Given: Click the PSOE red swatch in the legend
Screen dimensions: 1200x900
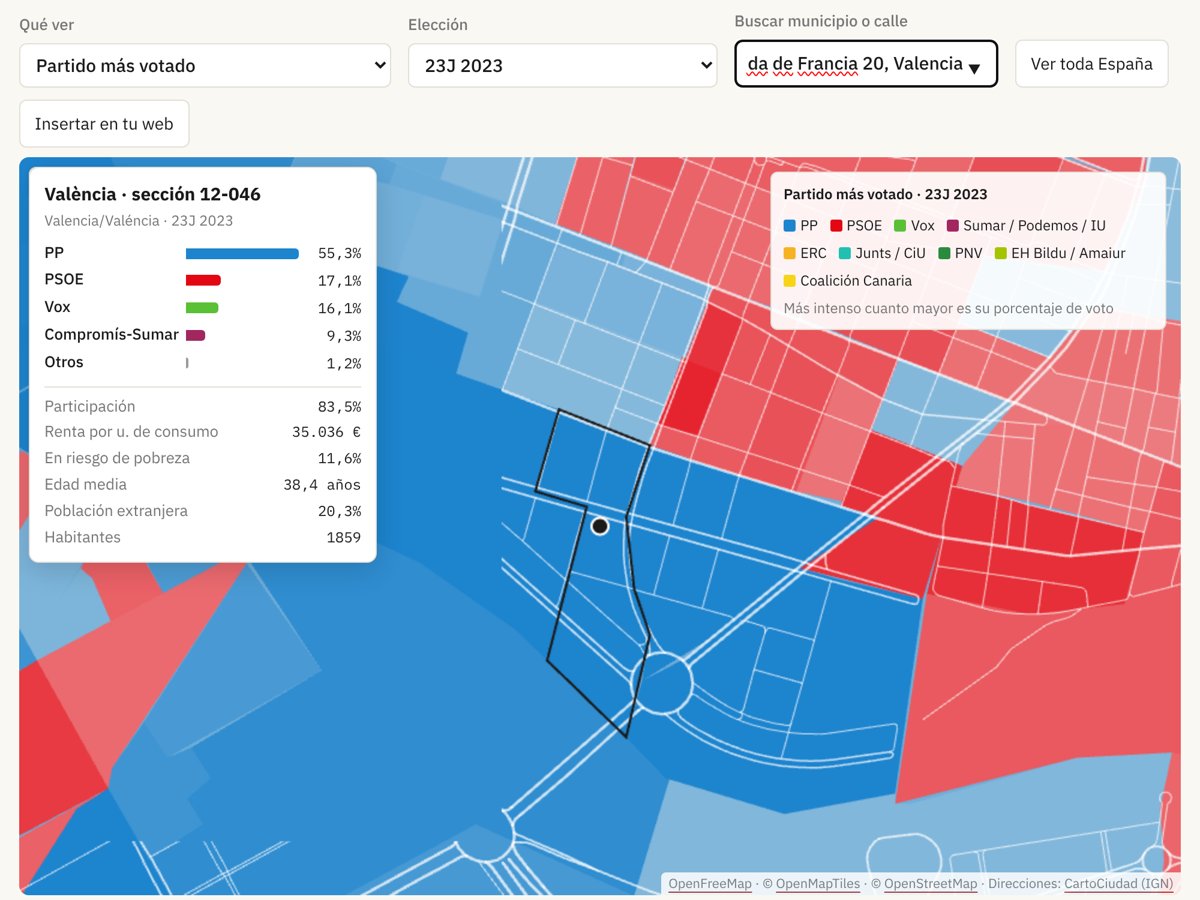Looking at the screenshot, I should pos(836,226).
